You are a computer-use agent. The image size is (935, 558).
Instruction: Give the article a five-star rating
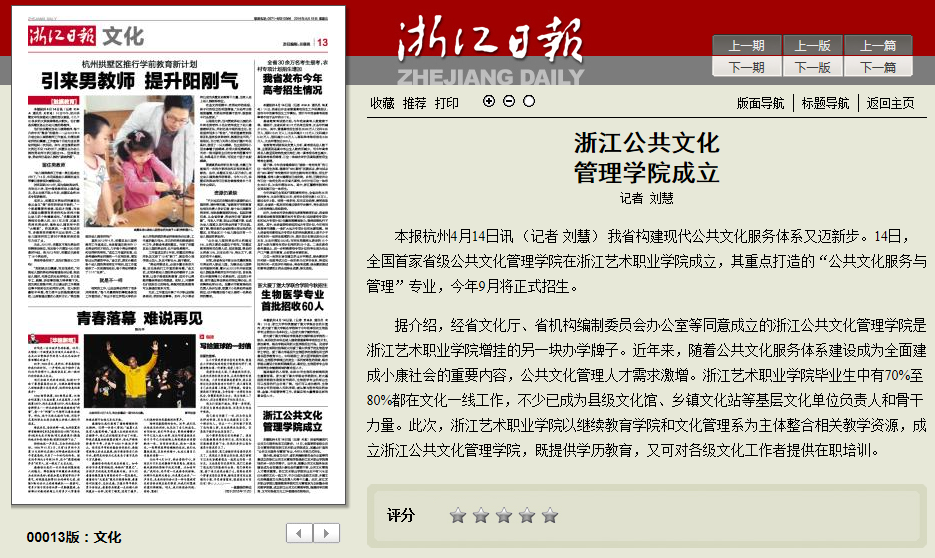pos(550,516)
